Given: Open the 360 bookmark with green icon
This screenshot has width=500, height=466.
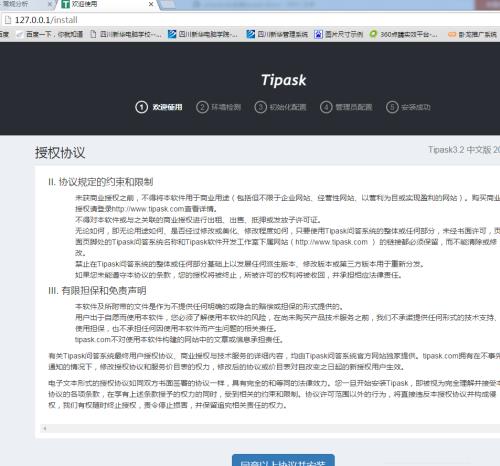Looking at the screenshot, I should click(404, 34).
